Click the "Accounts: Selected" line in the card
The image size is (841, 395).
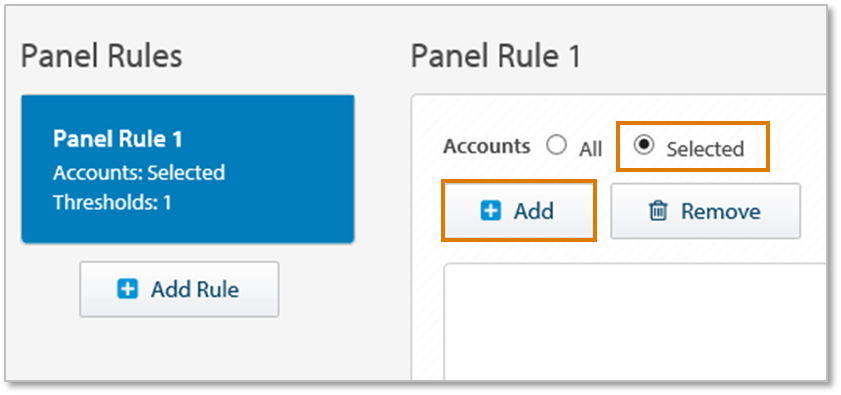tap(139, 173)
